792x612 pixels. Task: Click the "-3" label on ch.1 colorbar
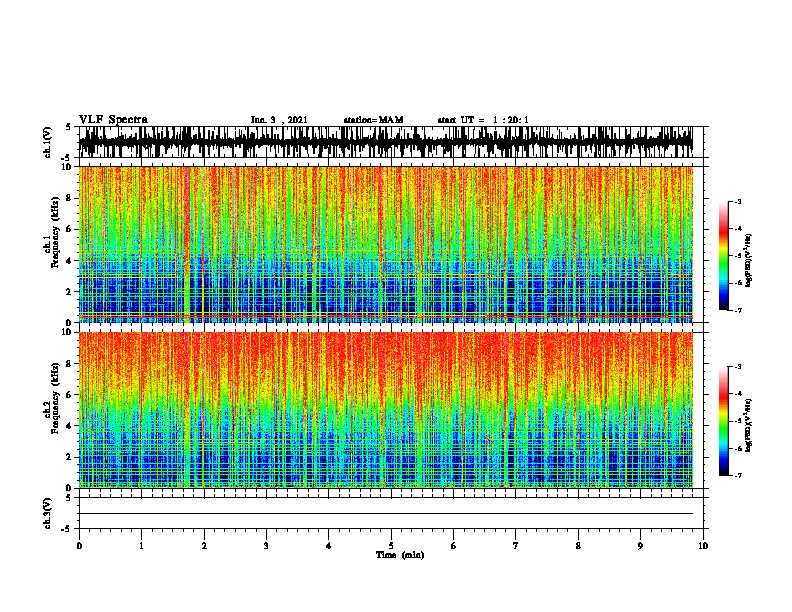point(738,202)
